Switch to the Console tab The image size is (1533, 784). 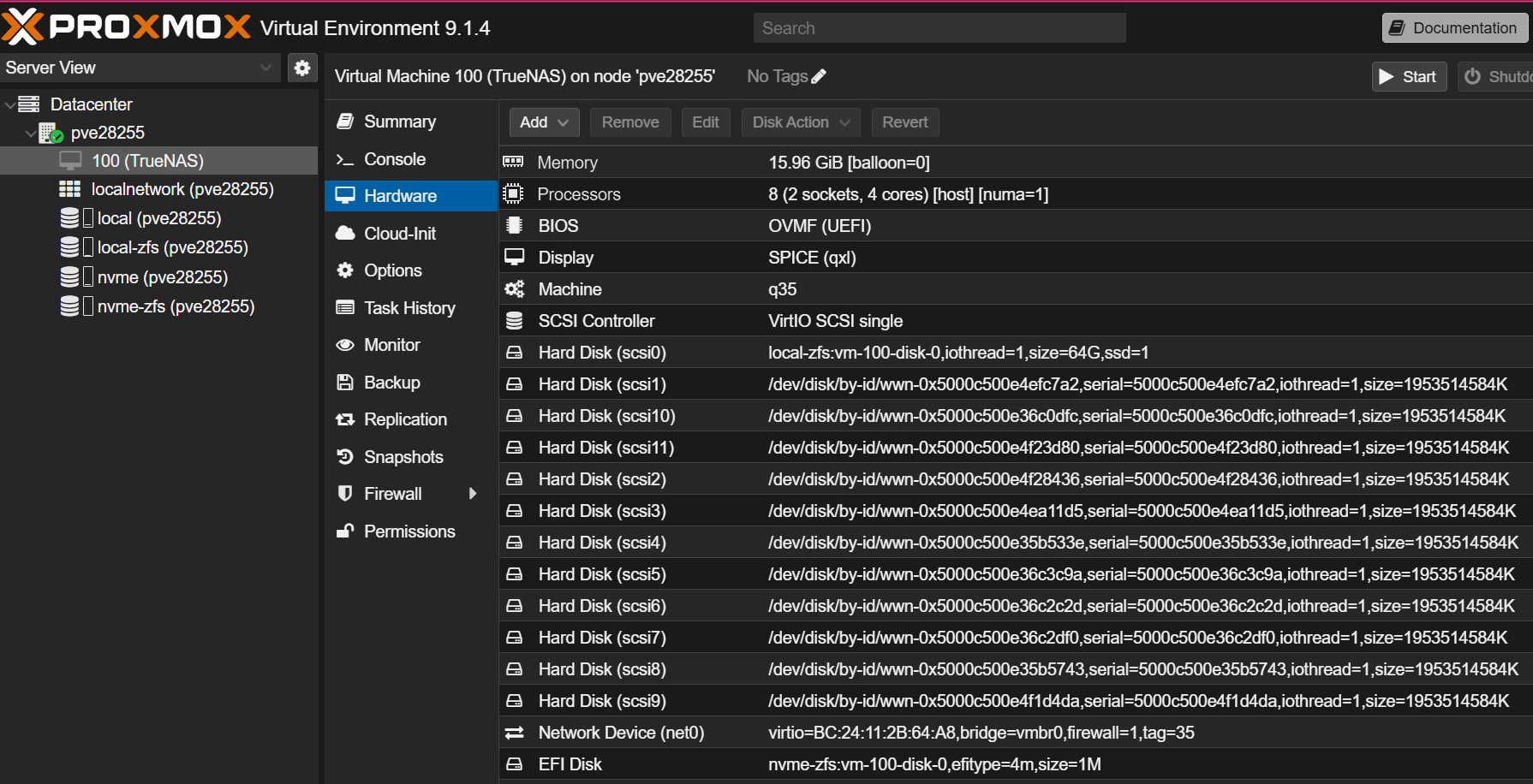(x=394, y=159)
